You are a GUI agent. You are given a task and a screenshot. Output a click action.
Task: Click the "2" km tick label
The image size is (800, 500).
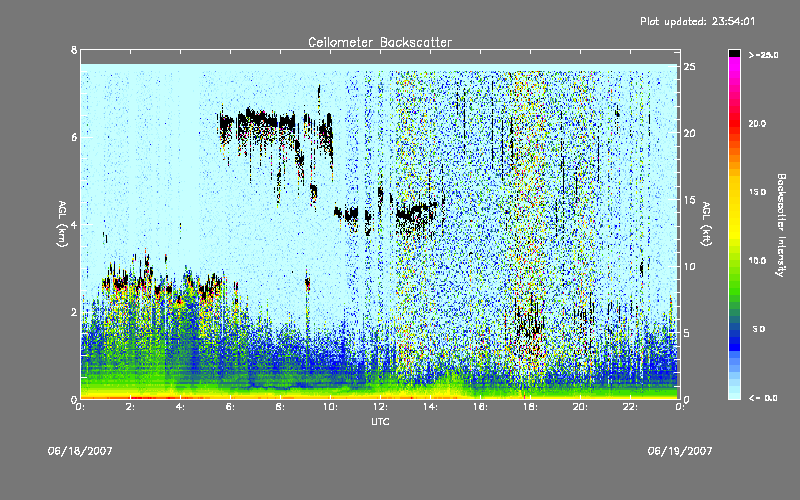[x=74, y=312]
